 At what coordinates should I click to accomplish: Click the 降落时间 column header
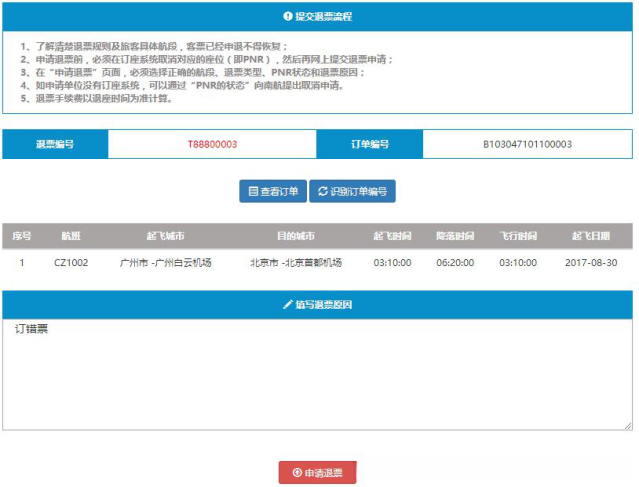(455, 236)
